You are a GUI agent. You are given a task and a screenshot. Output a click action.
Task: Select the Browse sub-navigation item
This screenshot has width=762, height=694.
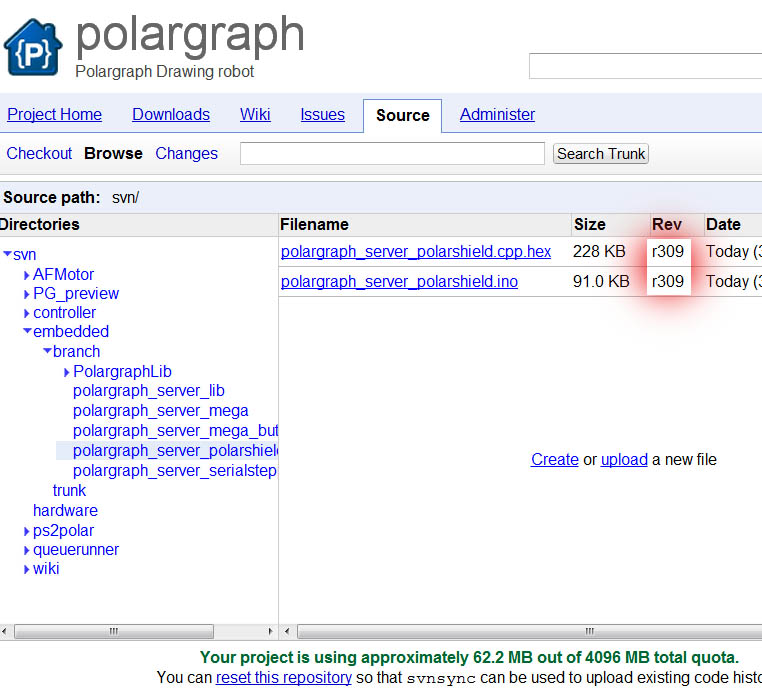(x=113, y=154)
